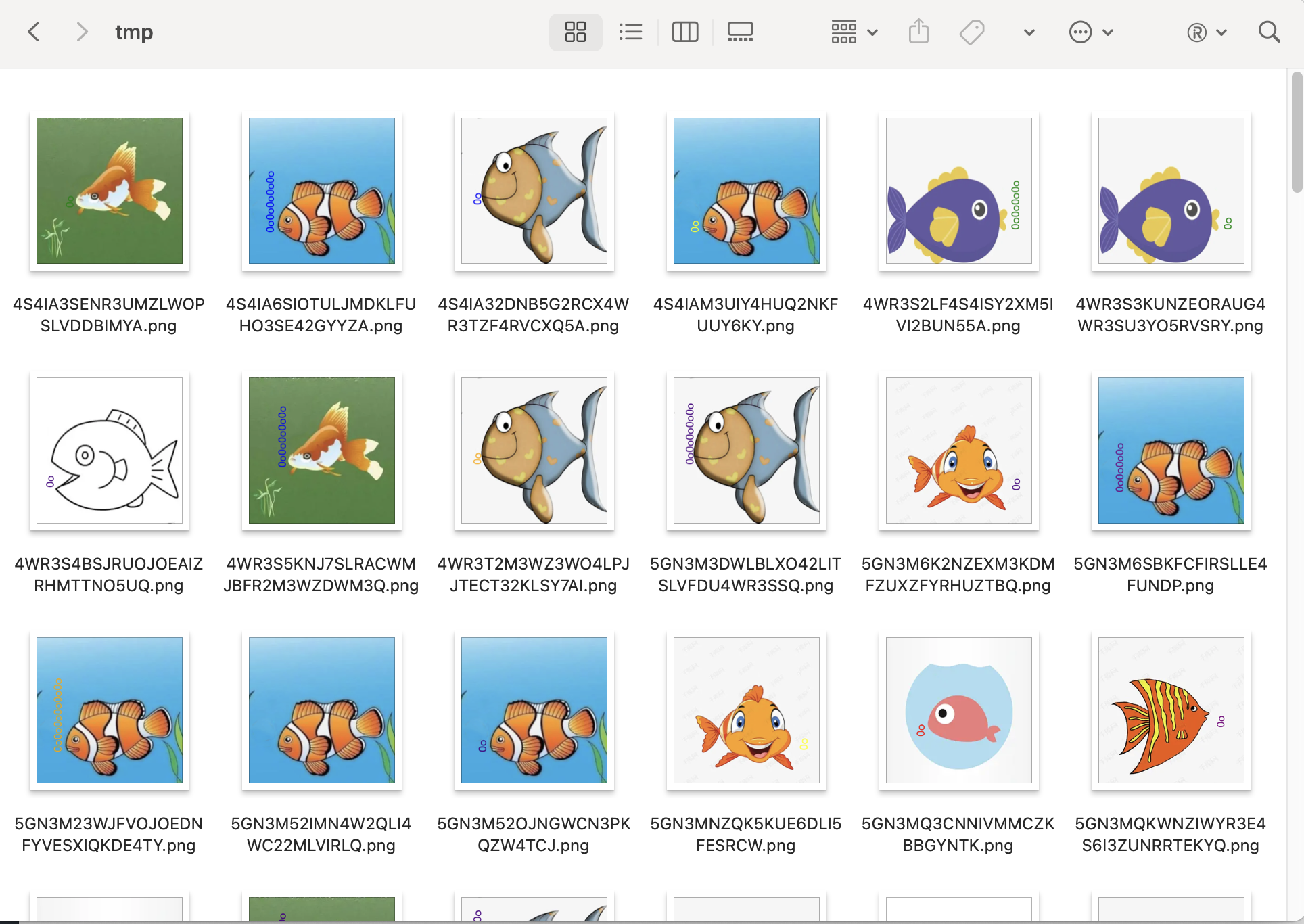Image resolution: width=1304 pixels, height=924 pixels.
Task: Click filename 5GN3M23WJFVOJOEDNFYVESXIQKDE4TY.png
Action: 109,835
